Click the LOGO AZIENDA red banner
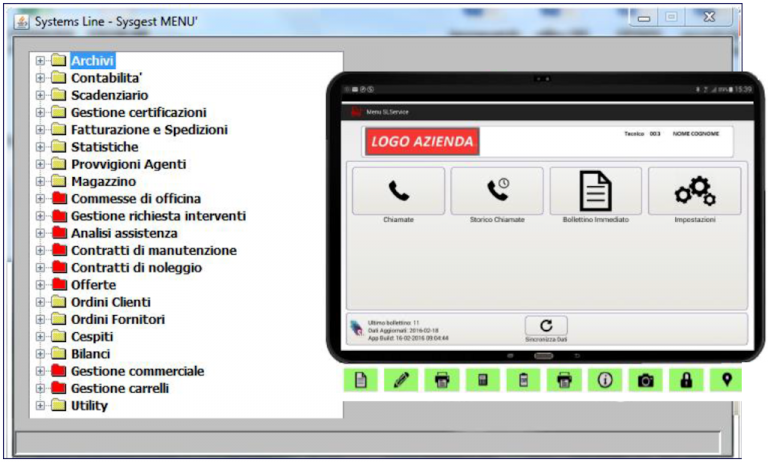Screen dimensions: 768x462 coord(422,142)
